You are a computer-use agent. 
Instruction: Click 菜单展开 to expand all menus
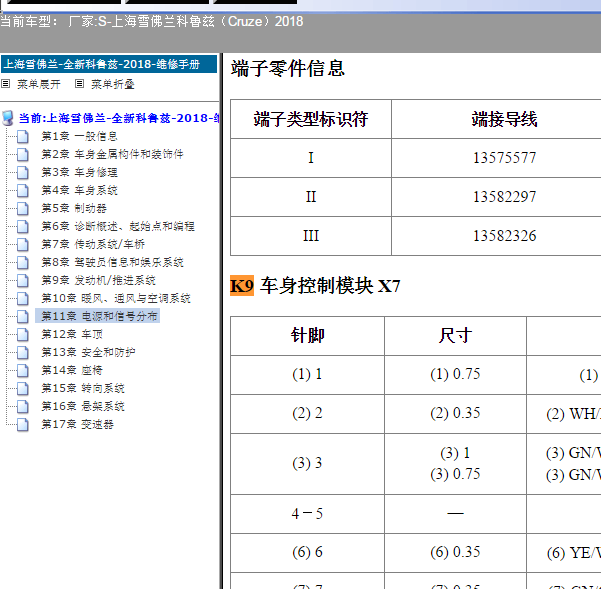pos(39,84)
